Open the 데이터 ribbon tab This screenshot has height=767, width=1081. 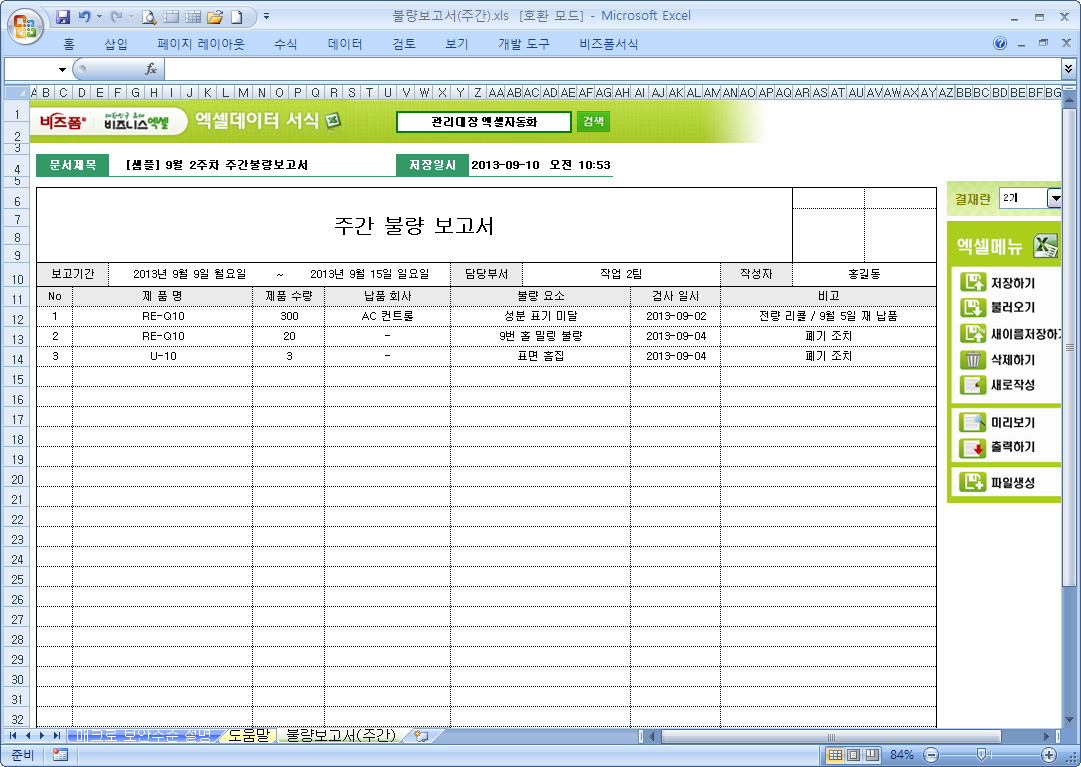click(345, 44)
